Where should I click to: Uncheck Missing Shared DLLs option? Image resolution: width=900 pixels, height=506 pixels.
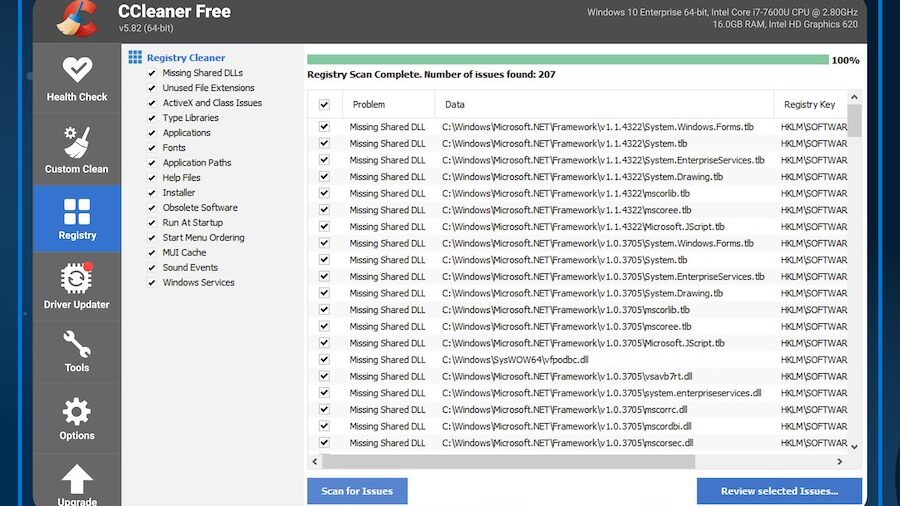[x=151, y=73]
